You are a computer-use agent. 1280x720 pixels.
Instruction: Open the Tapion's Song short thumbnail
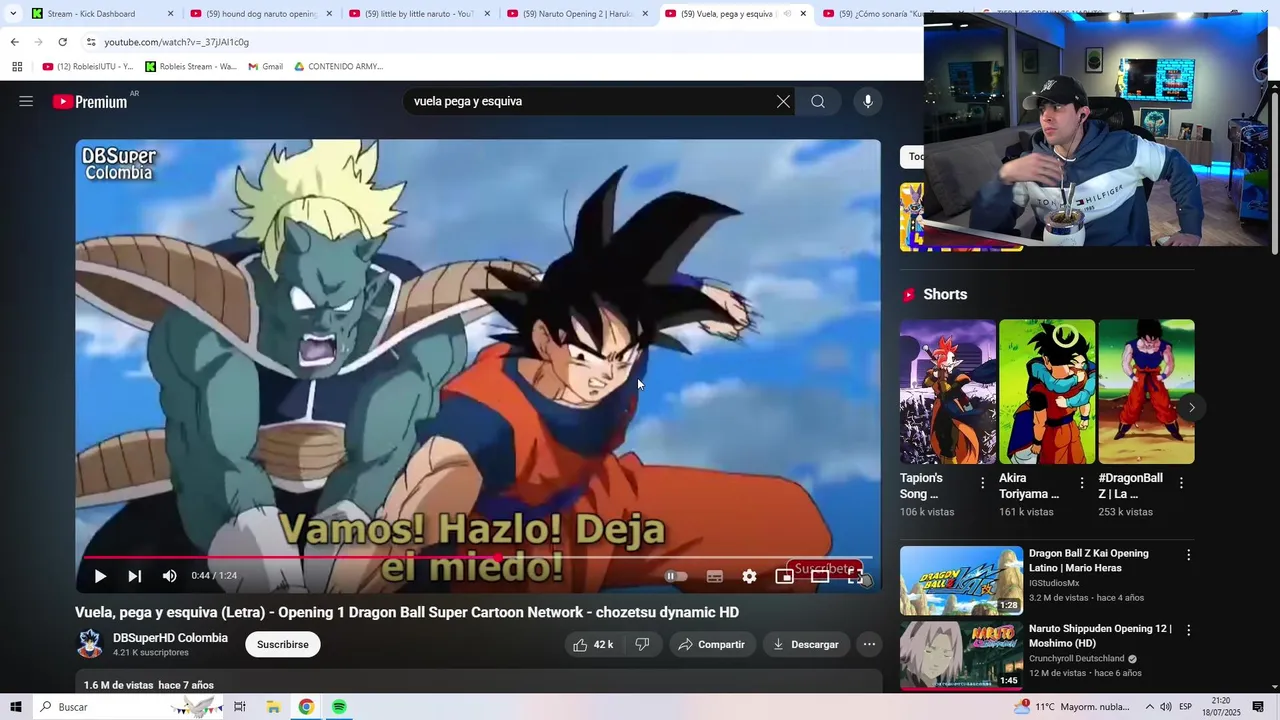click(947, 392)
